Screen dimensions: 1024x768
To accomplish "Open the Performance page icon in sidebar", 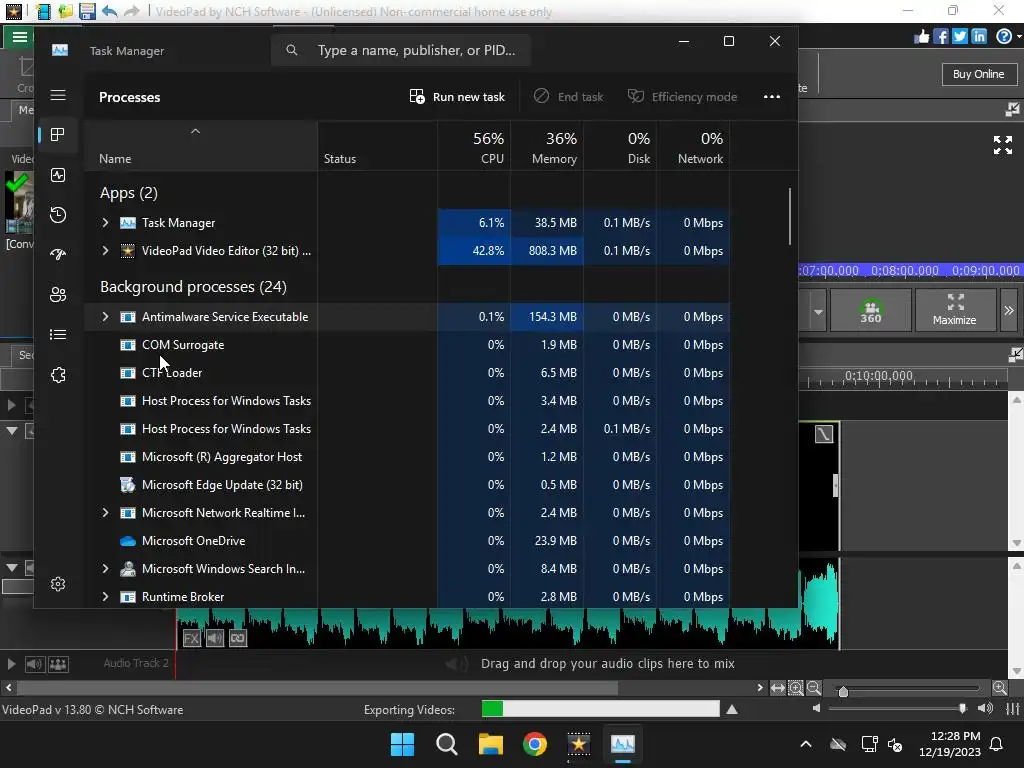I will (x=58, y=175).
